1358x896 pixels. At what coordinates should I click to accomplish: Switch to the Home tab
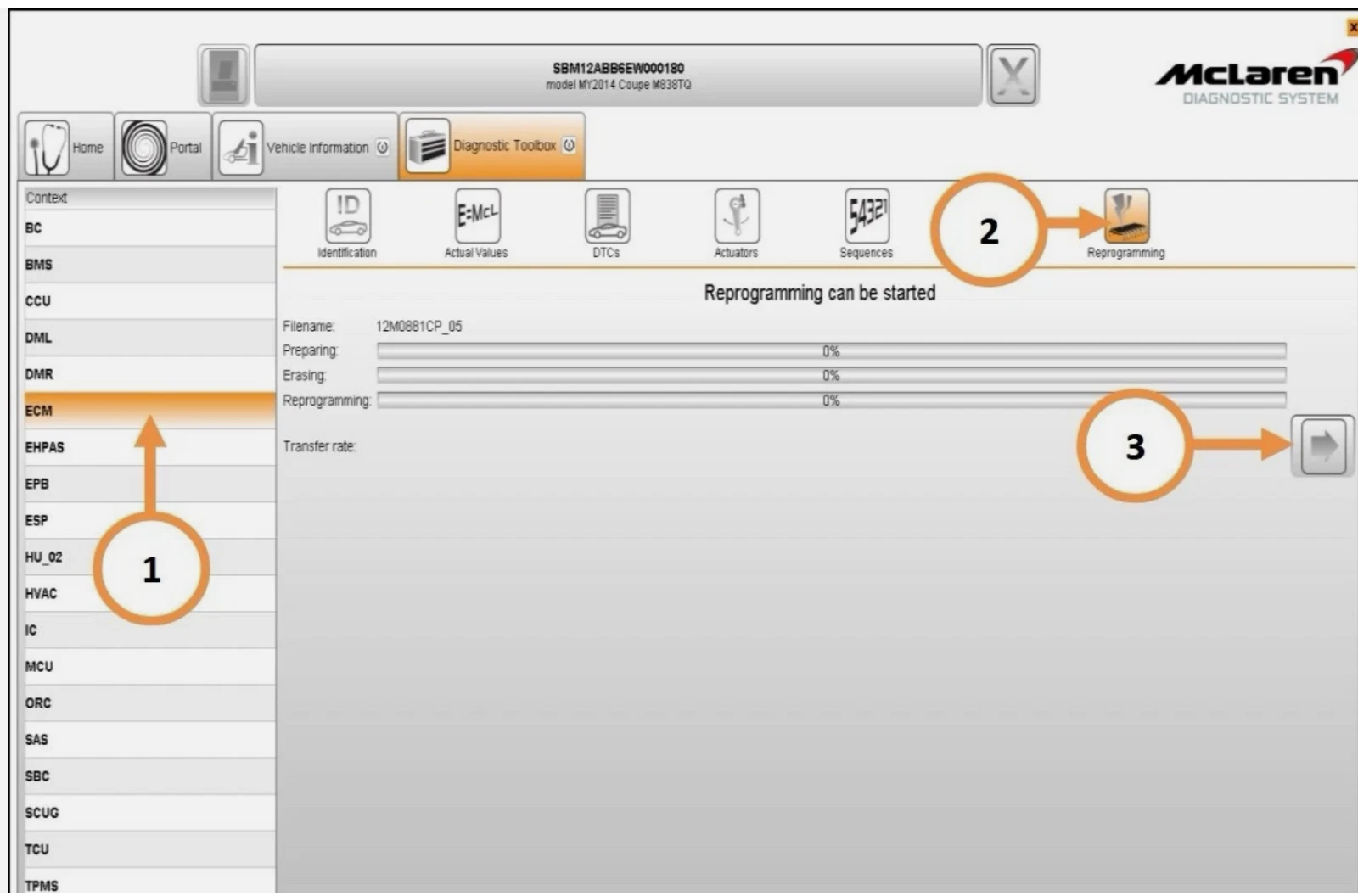point(65,147)
